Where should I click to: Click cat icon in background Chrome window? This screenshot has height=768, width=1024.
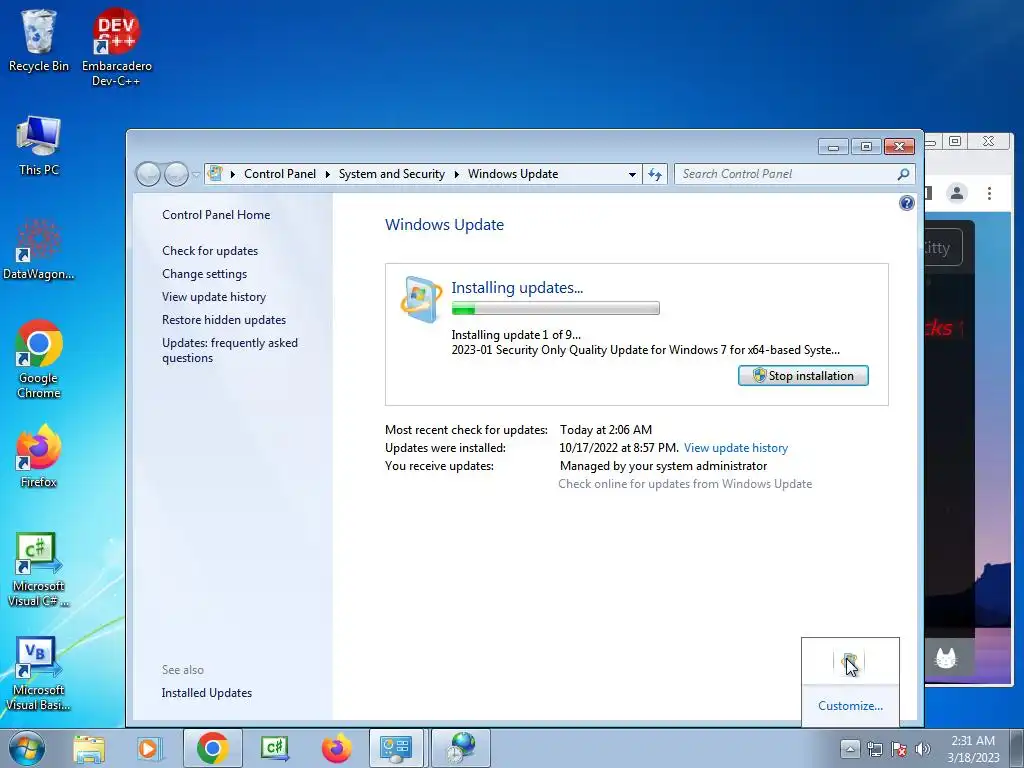tap(946, 657)
